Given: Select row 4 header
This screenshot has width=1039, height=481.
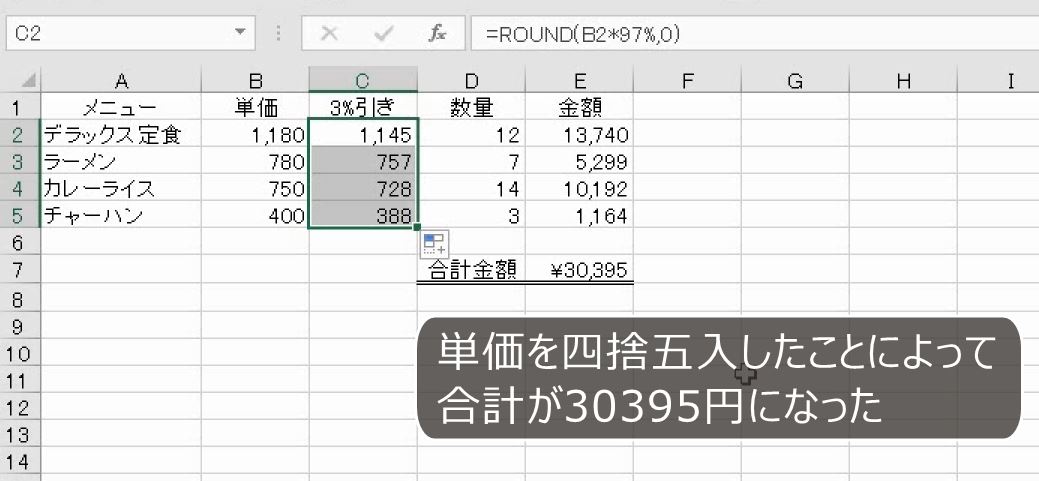Looking at the screenshot, I should coord(20,189).
